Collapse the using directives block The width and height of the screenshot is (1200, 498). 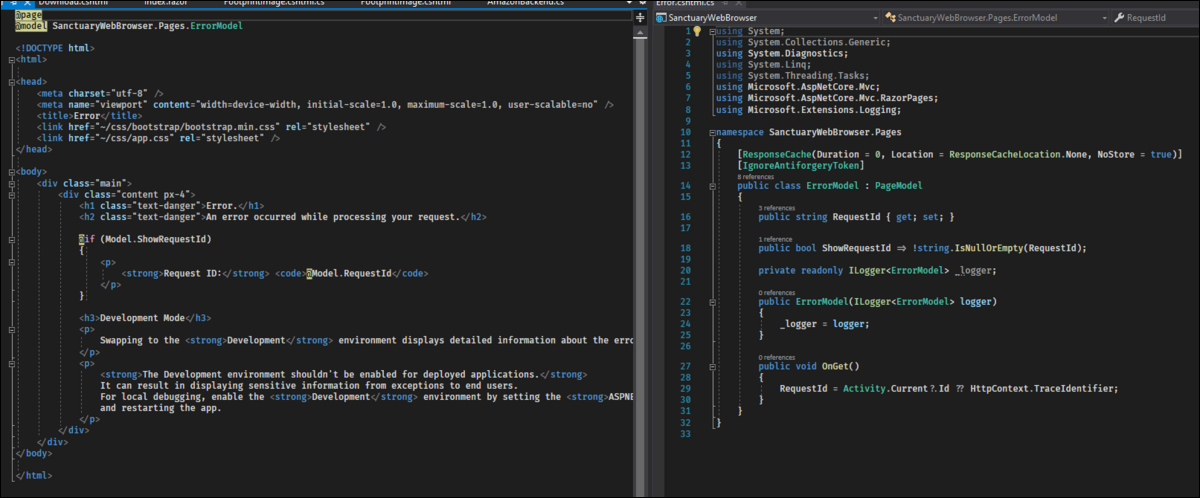click(x=711, y=32)
